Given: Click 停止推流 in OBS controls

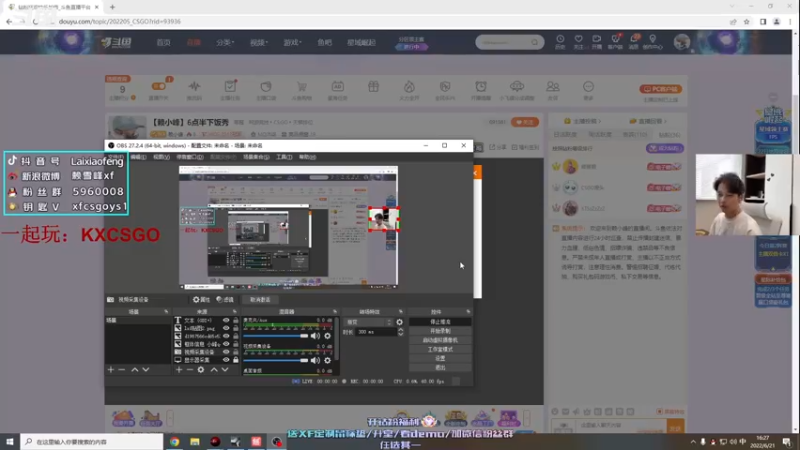Looking at the screenshot, I should [440, 322].
